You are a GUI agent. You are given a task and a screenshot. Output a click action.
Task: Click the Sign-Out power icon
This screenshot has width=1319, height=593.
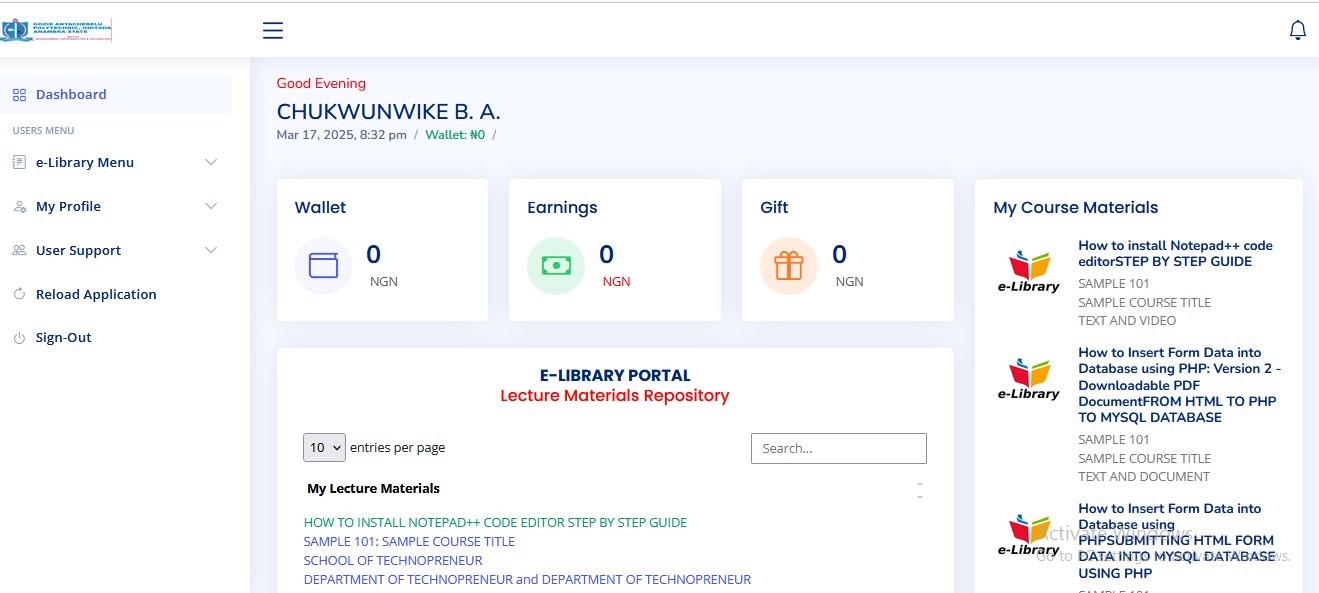[19, 338]
